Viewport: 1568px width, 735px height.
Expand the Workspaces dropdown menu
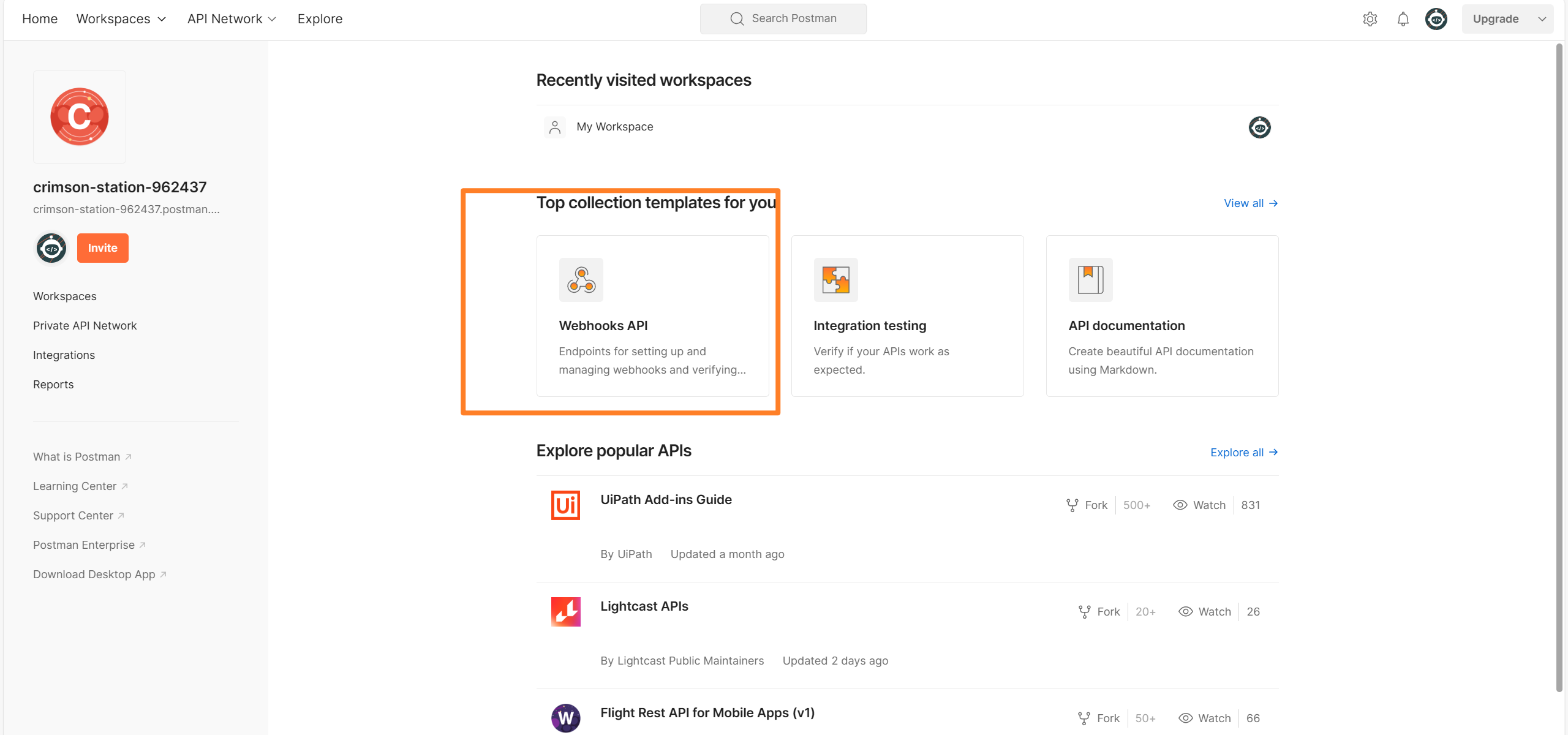121,19
